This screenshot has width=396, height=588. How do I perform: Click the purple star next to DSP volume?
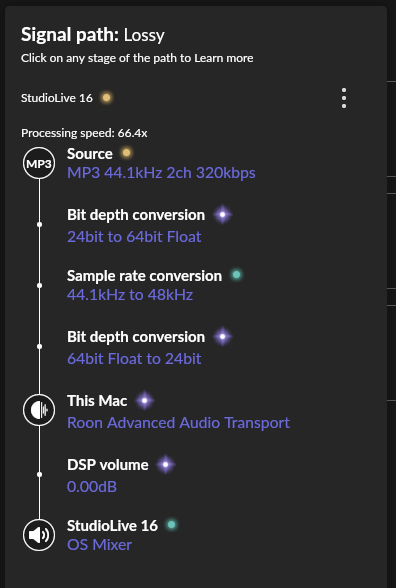click(165, 465)
